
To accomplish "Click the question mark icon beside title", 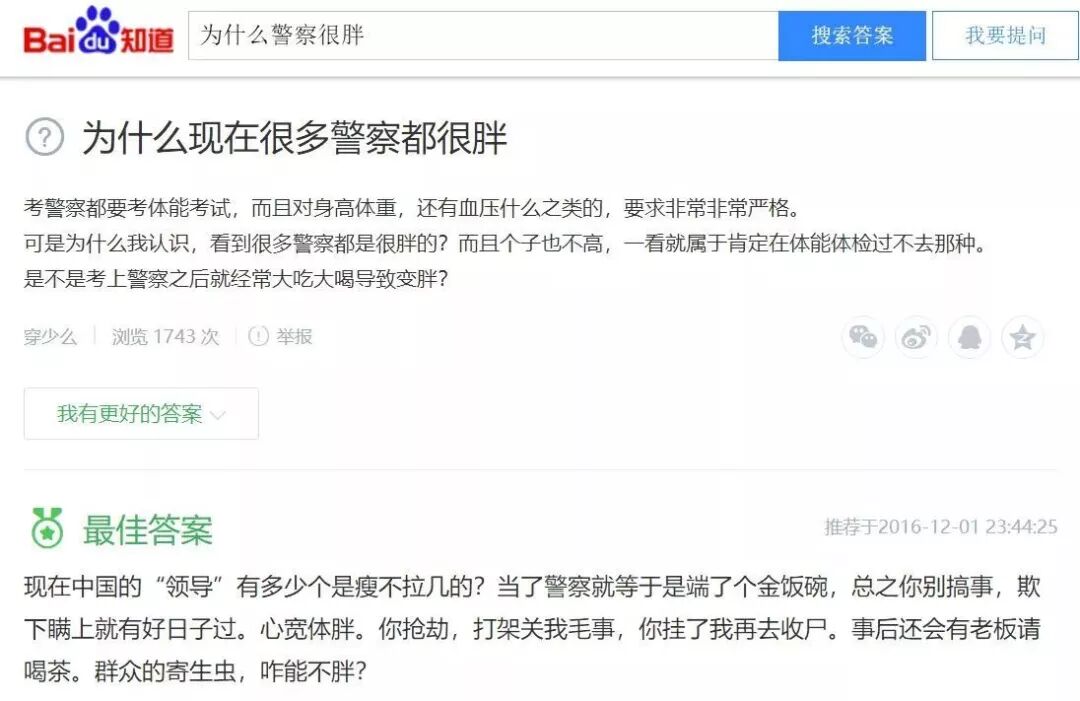I will (45, 136).
